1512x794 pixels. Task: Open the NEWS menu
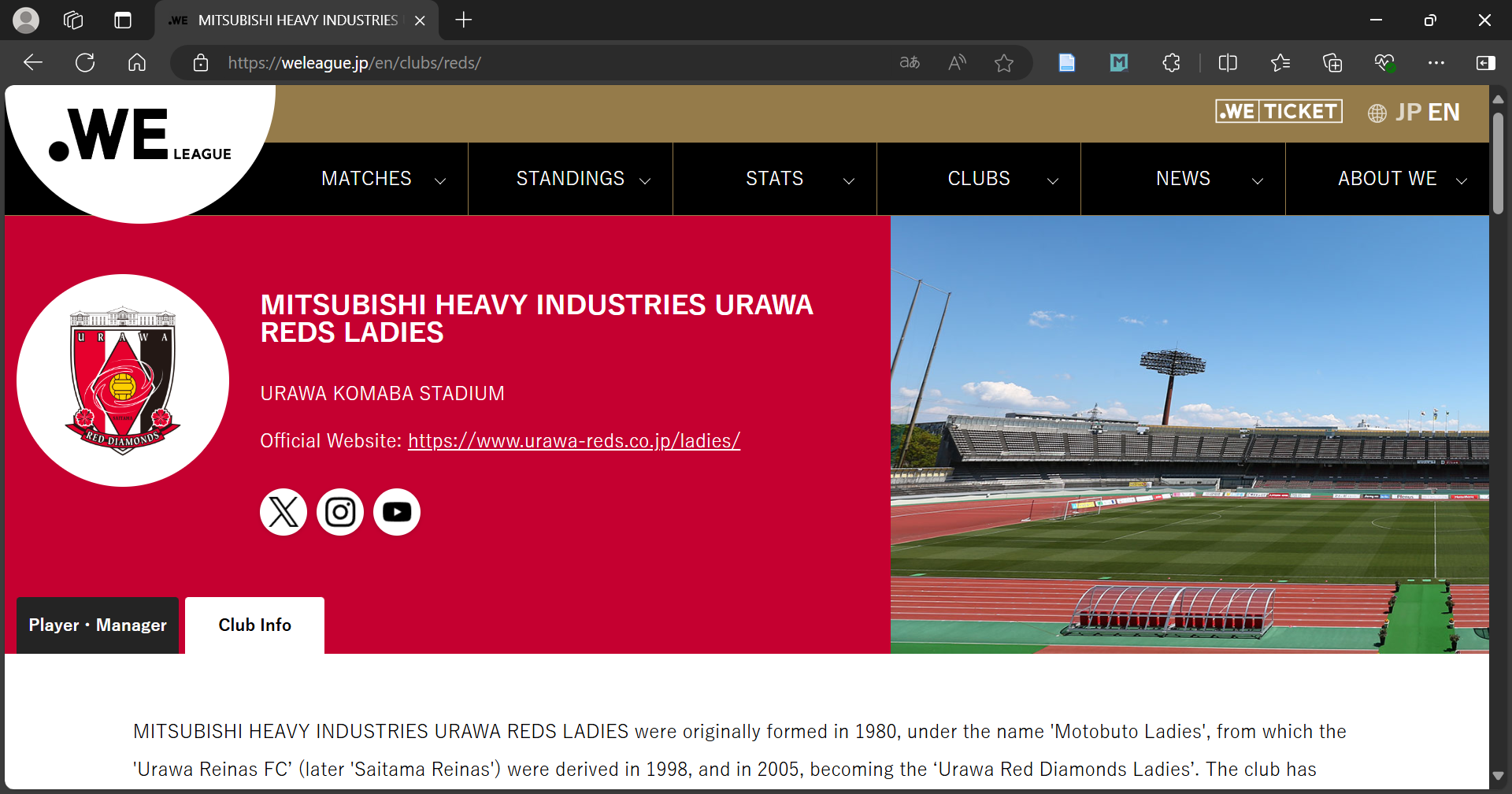[x=1184, y=179]
